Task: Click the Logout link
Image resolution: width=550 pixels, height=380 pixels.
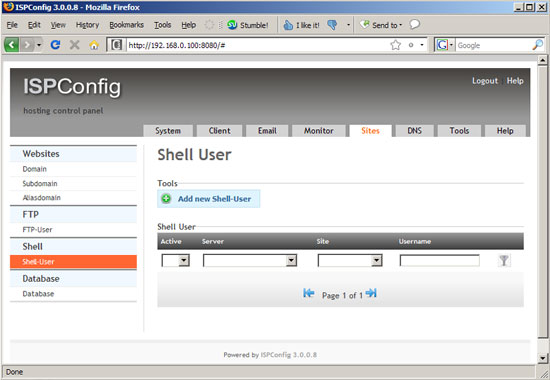Action: click(485, 81)
